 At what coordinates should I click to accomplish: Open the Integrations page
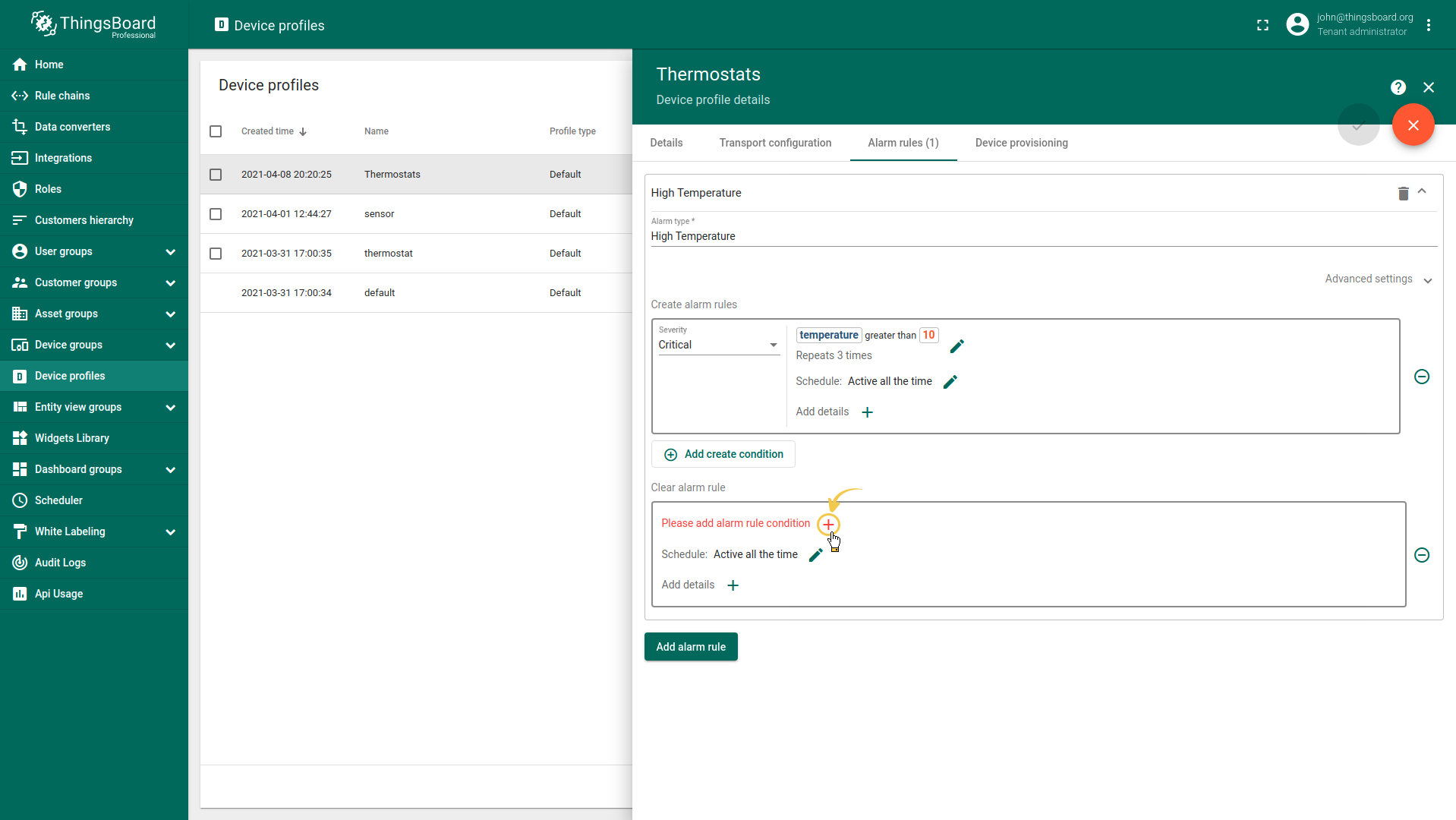94,158
